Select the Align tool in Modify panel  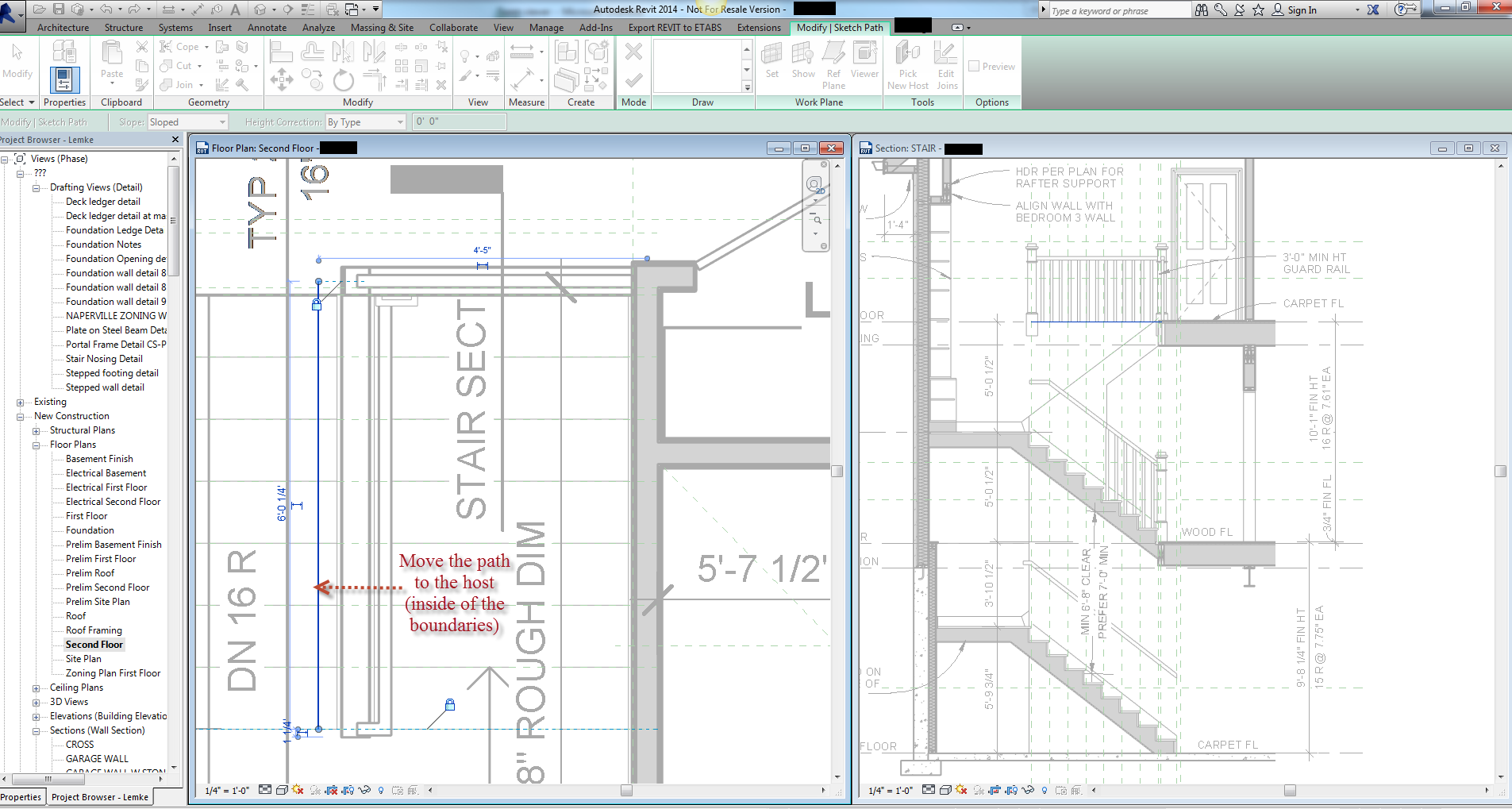pos(282,52)
